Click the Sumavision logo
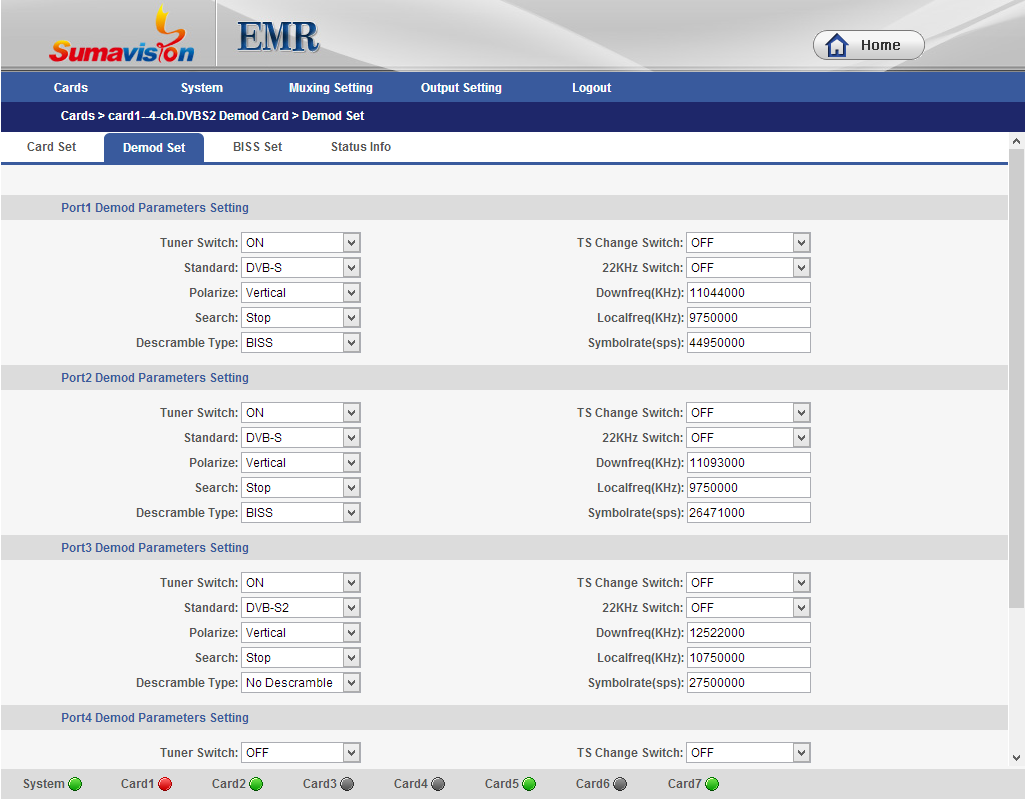This screenshot has width=1026, height=799. (x=122, y=38)
